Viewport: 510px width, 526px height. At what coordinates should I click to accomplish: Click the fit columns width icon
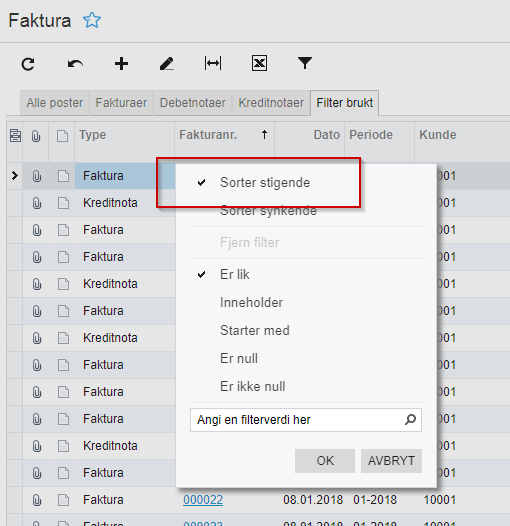[213, 63]
